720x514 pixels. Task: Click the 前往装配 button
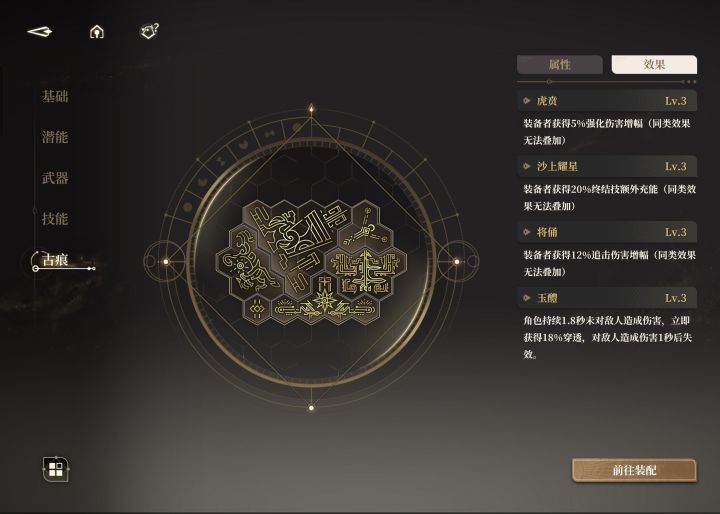coord(634,470)
